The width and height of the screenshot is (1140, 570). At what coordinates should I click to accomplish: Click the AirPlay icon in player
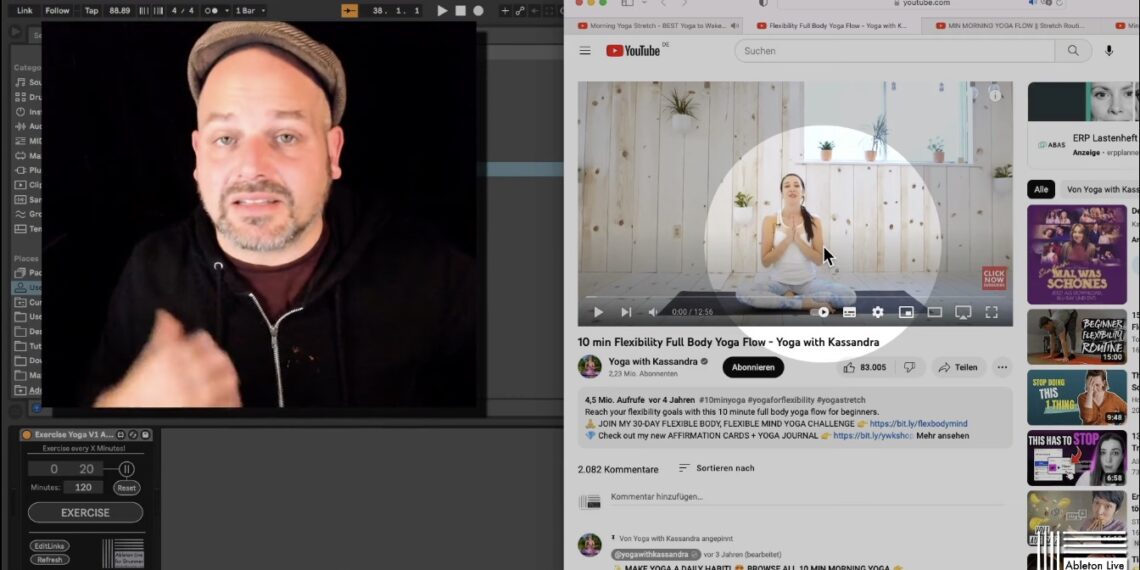pyautogui.click(x=963, y=312)
